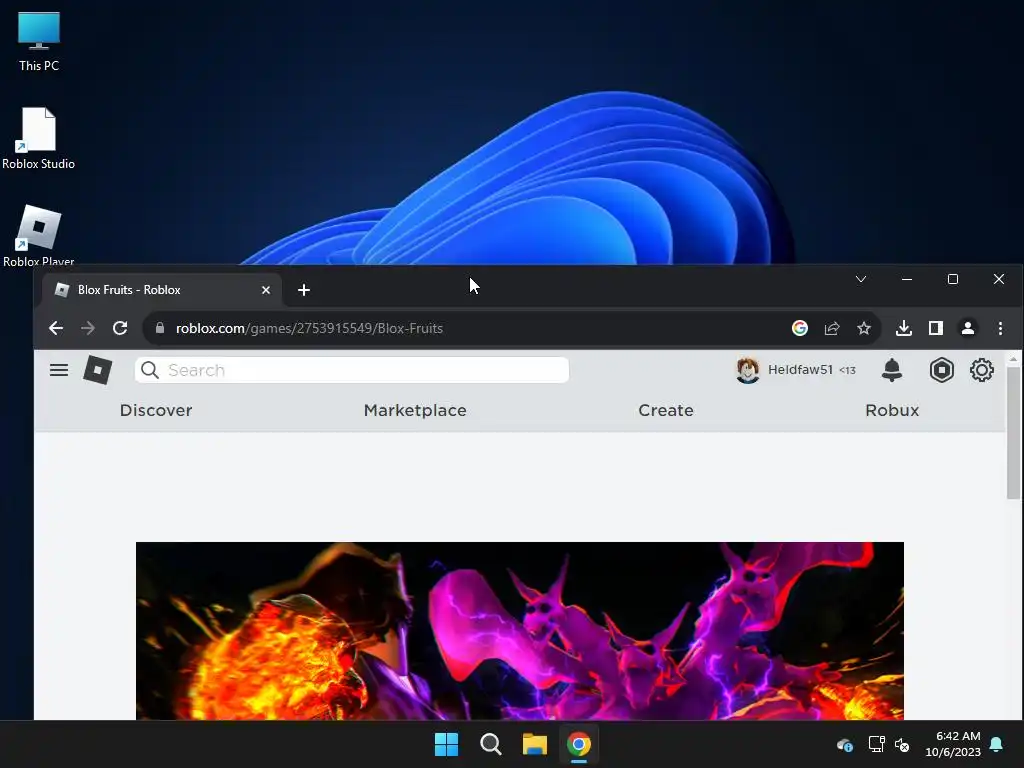This screenshot has height=768, width=1024.
Task: Maximize the Chrome window
Action: coord(953,280)
